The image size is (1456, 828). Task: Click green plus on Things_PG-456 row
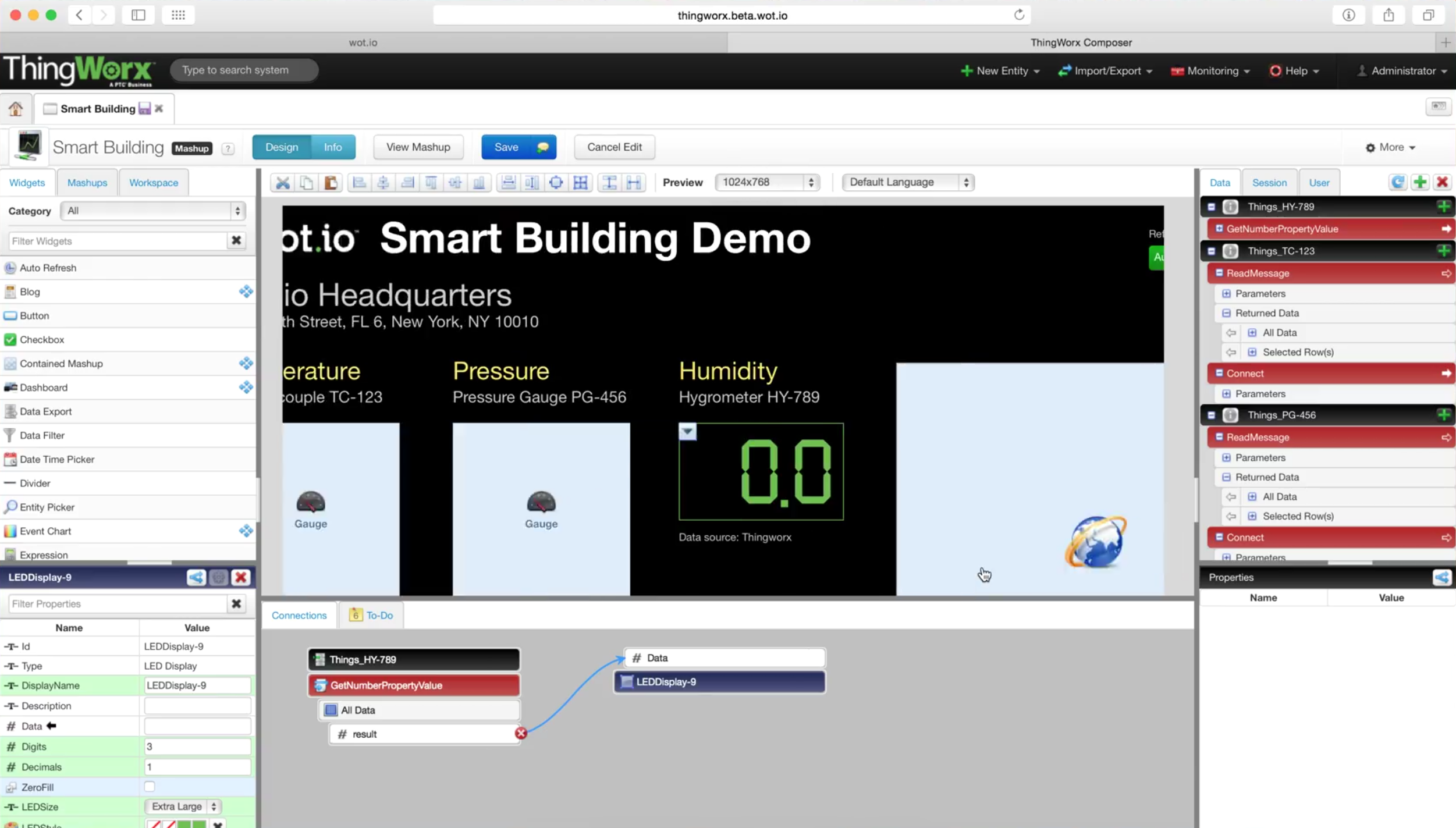point(1444,415)
